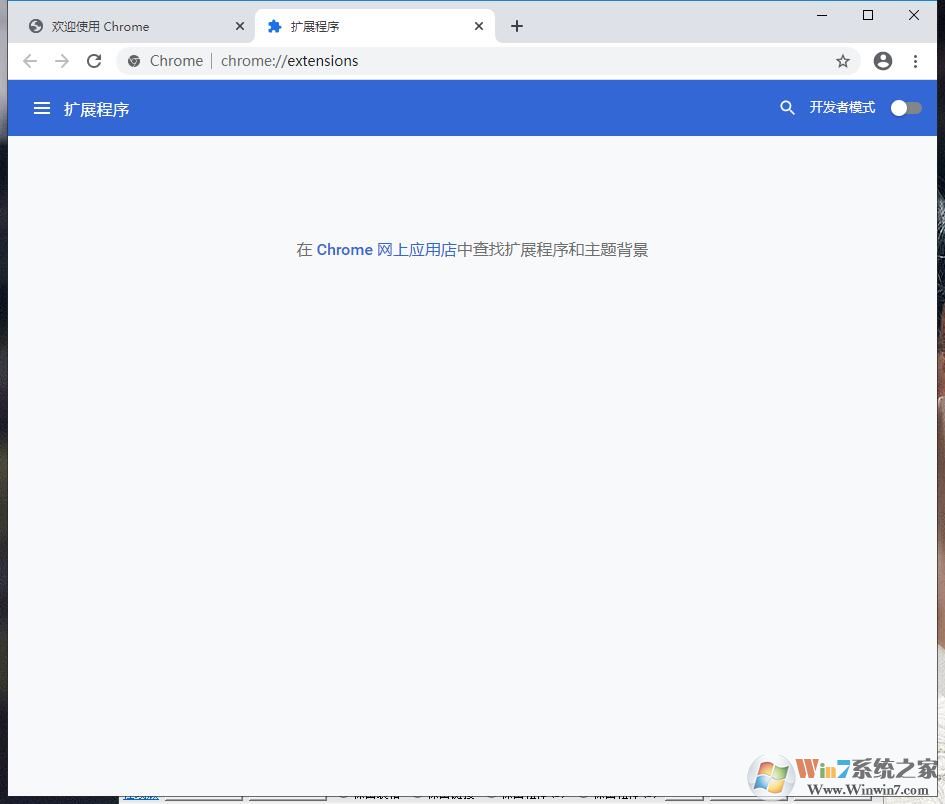945x804 pixels.
Task: Enable 开发者模式 with its toggle switch
Action: click(x=905, y=107)
